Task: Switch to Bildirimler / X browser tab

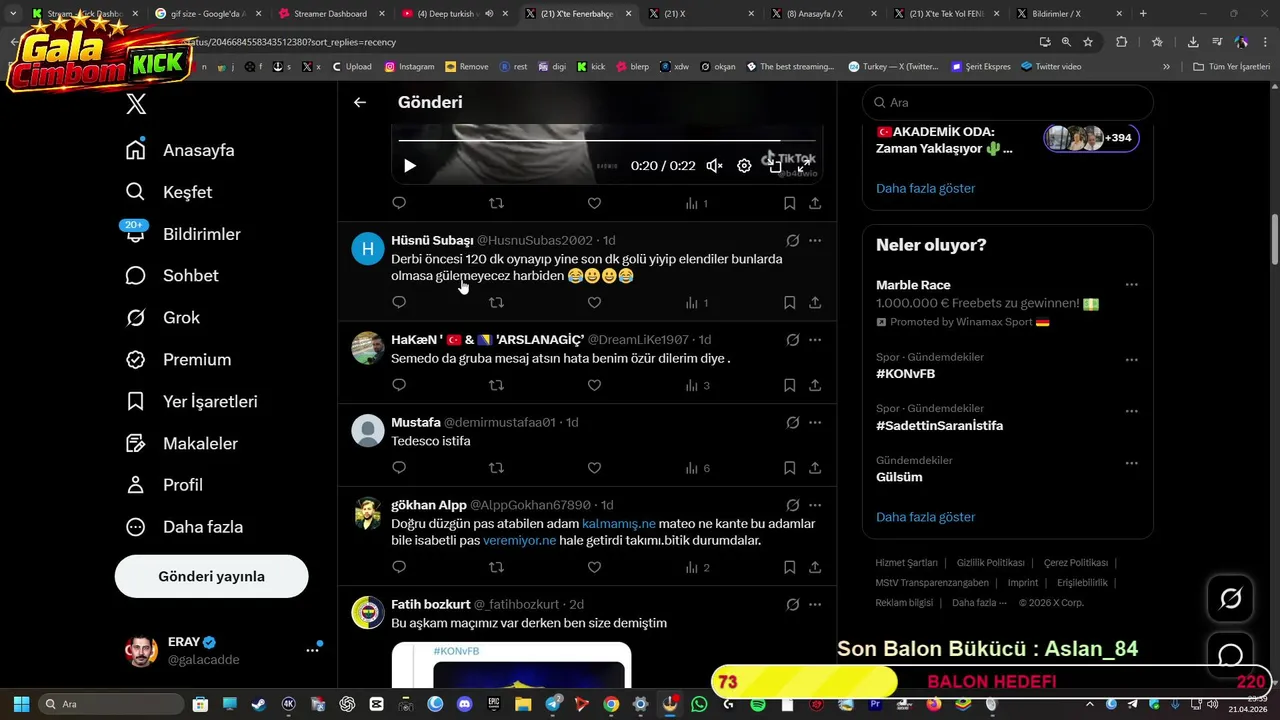Action: pyautogui.click(x=1066, y=14)
